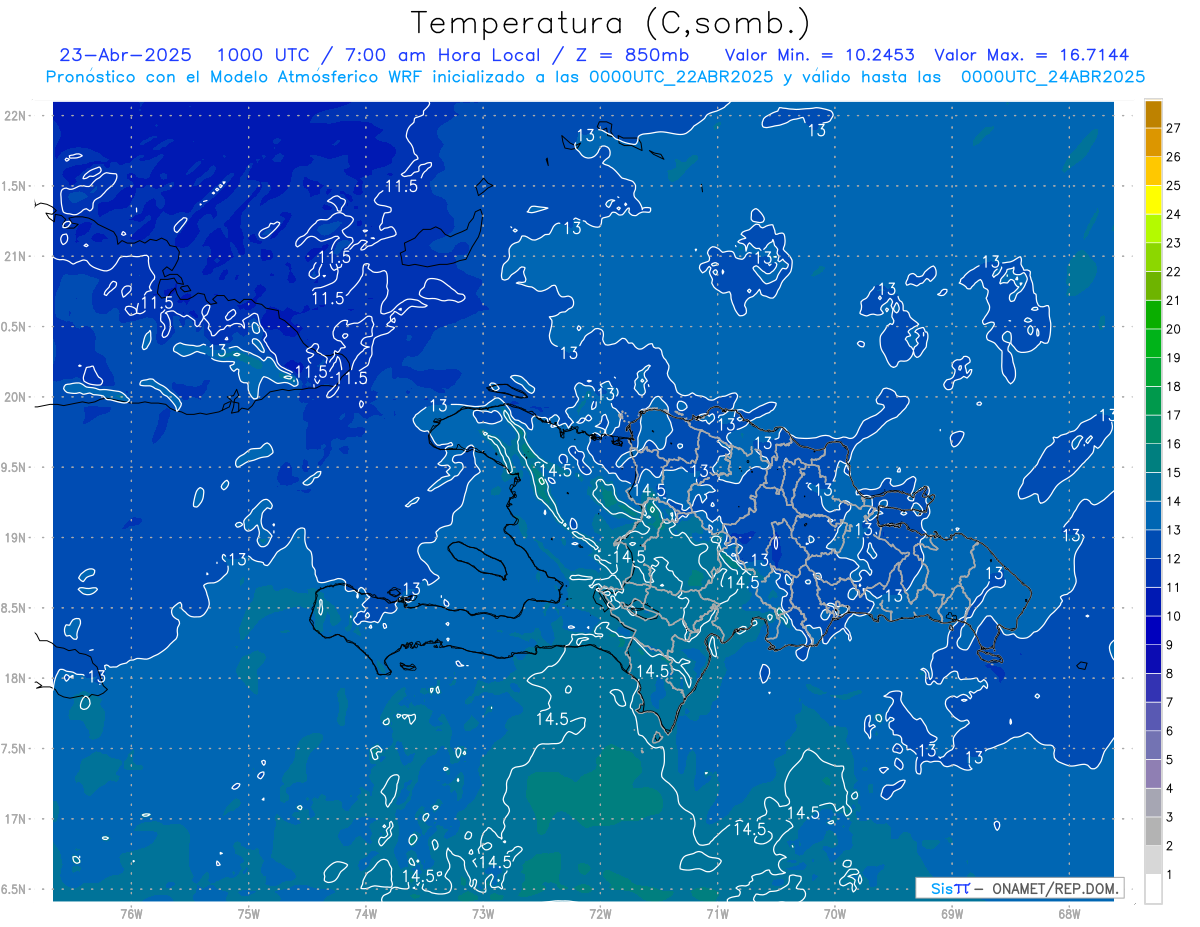Click the white bottom swatch of color scale

click(1153, 888)
